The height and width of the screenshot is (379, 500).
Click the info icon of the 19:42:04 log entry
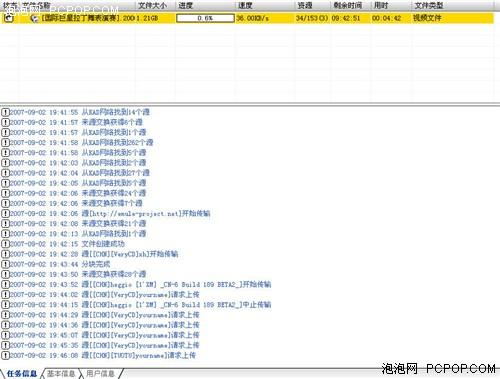coord(5,173)
